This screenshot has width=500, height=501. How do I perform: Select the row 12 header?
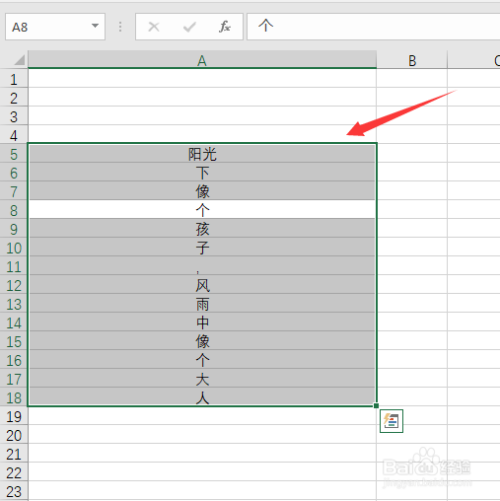pyautogui.click(x=14, y=285)
